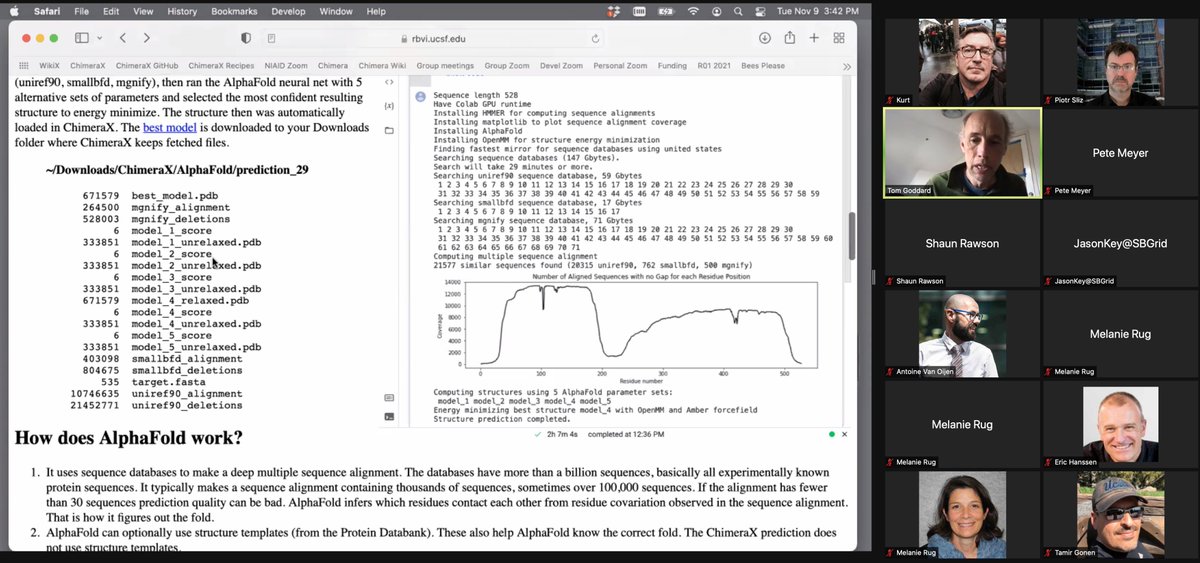The image size is (1200, 563).
Task: Open the Apple menu
Action: point(14,11)
